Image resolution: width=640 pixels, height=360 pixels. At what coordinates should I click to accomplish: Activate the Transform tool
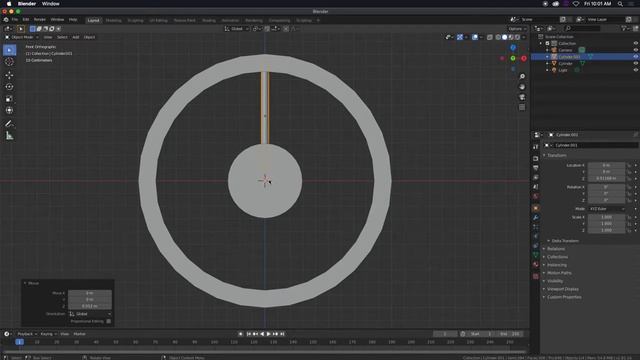coord(9,110)
